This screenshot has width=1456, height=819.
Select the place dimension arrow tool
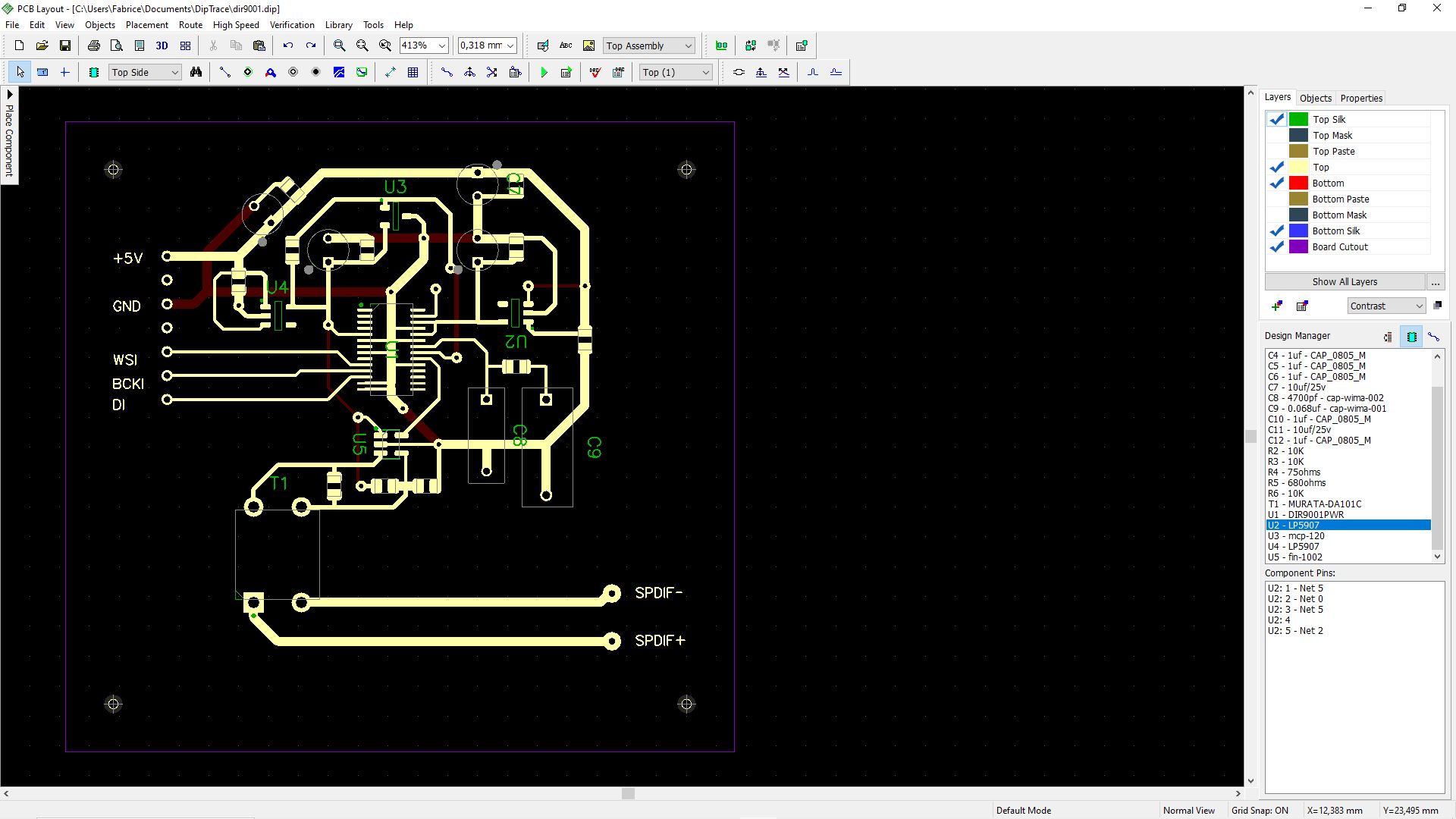[391, 72]
